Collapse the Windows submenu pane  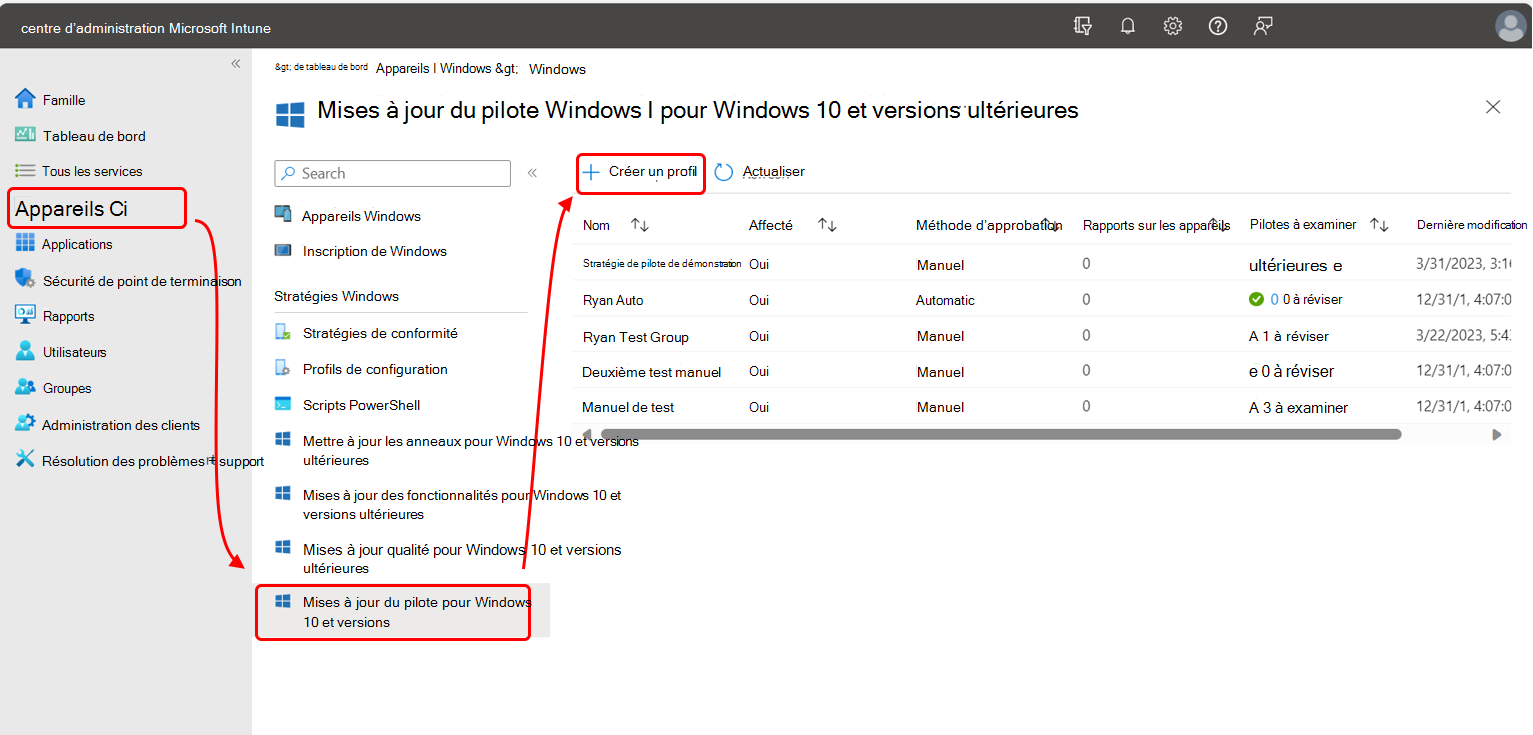[x=532, y=173]
